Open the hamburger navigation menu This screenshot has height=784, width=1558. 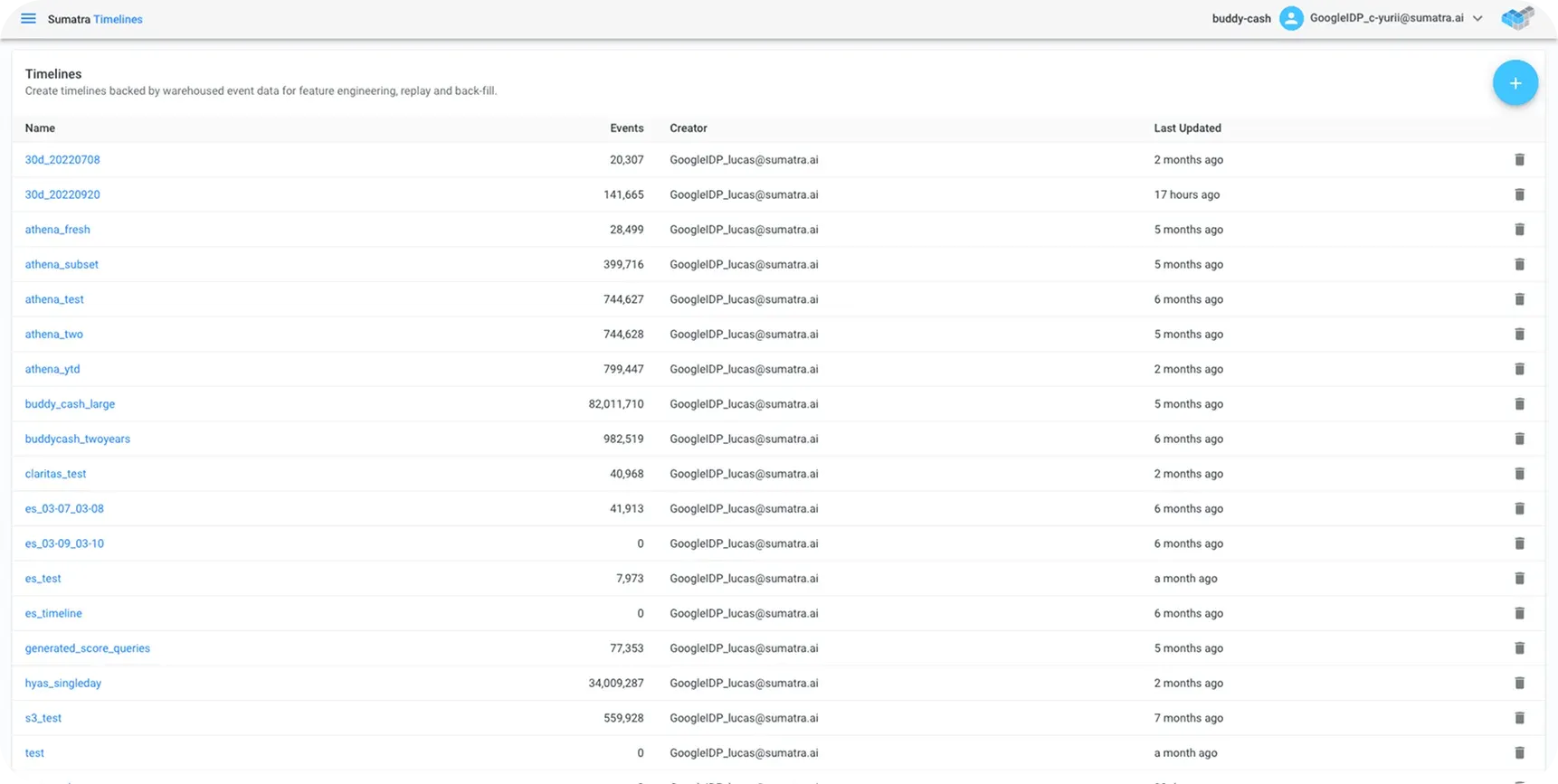tap(28, 19)
